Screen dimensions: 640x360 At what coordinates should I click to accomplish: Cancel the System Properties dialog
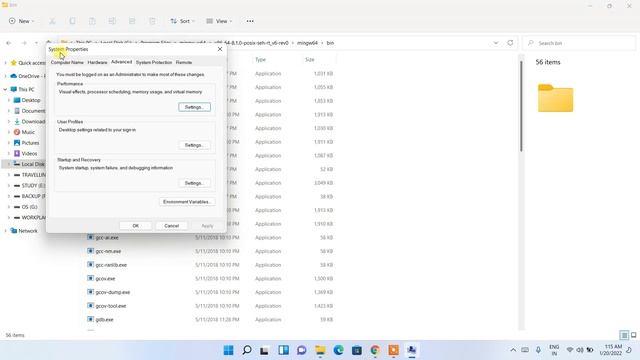click(171, 226)
